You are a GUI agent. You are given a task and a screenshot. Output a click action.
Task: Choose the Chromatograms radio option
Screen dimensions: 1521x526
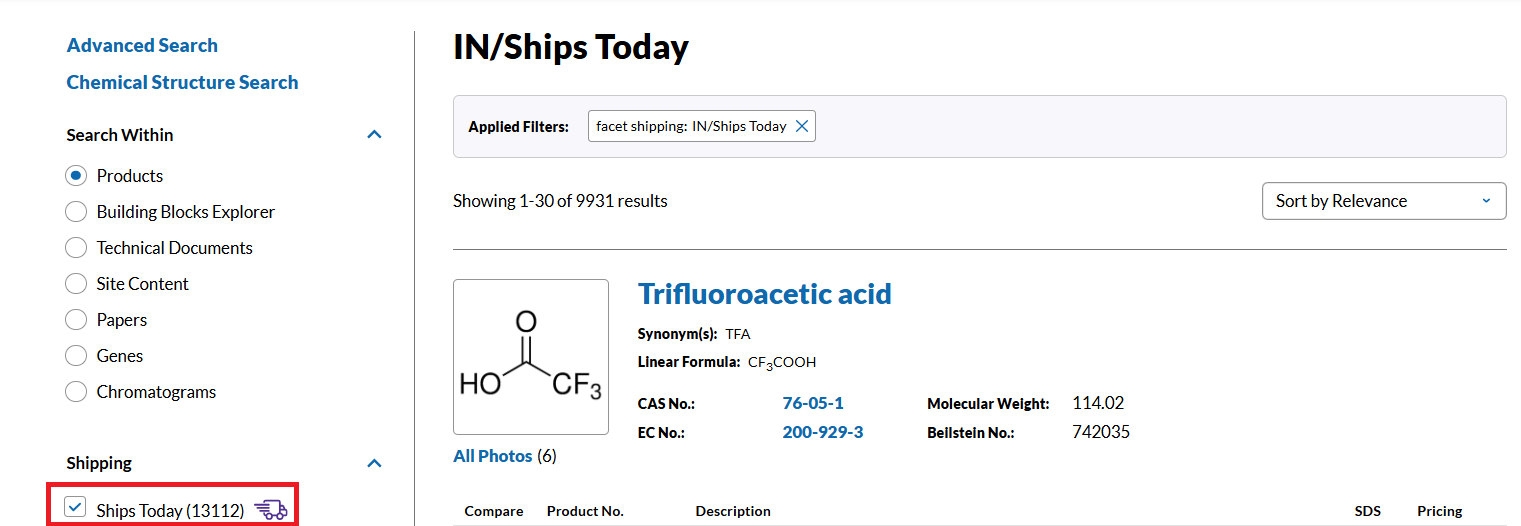tap(76, 392)
